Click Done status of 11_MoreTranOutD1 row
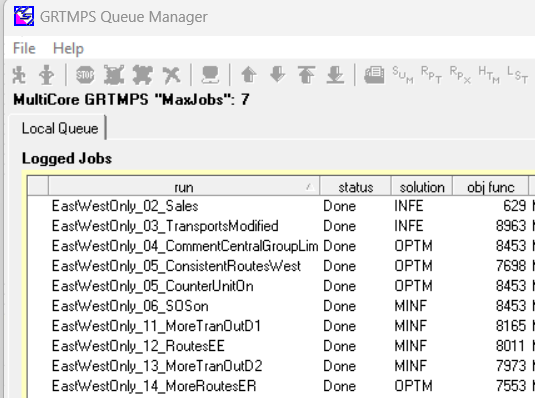Image resolution: width=535 pixels, height=398 pixels. (x=339, y=326)
